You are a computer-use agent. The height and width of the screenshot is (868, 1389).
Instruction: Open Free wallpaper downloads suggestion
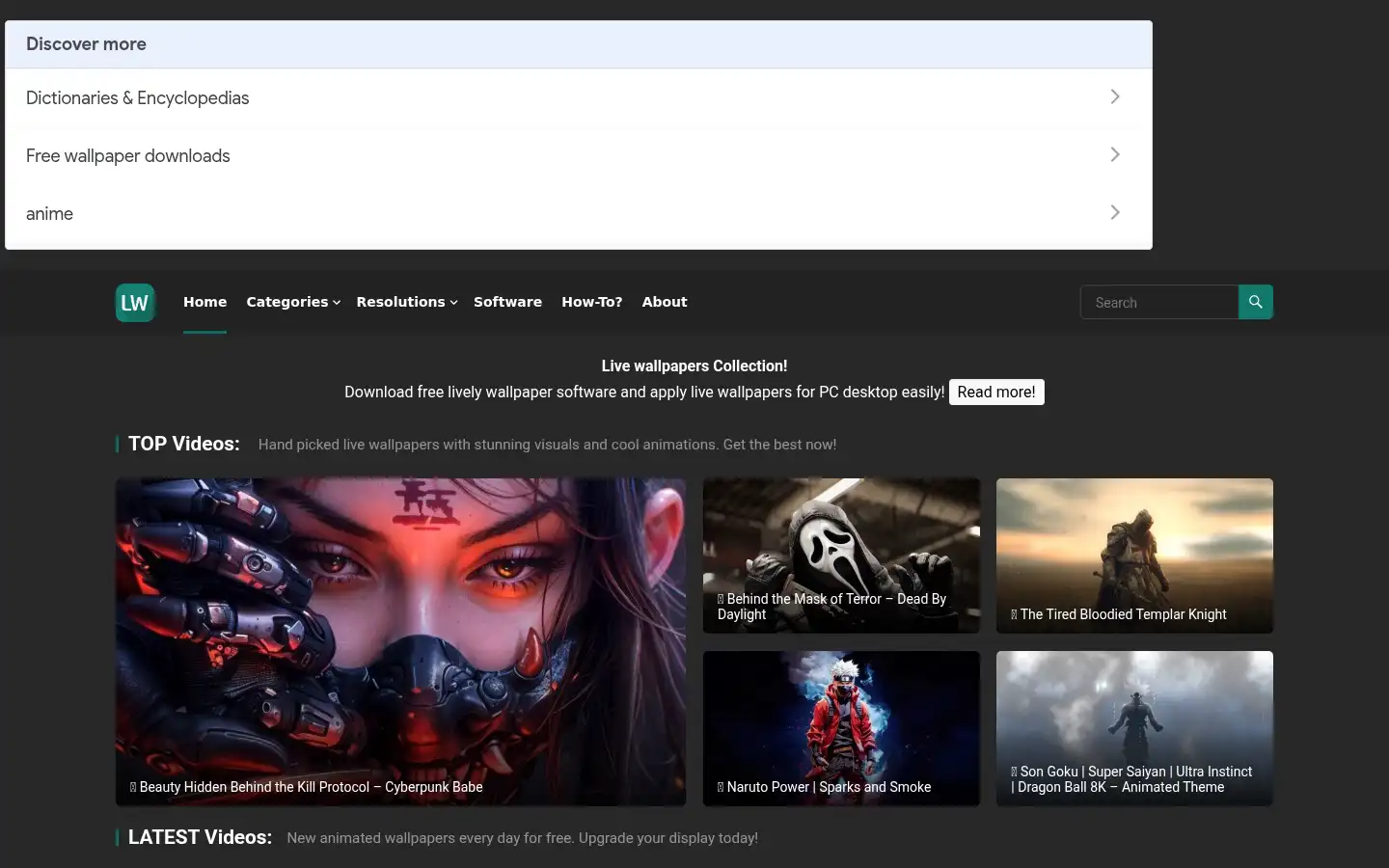(579, 155)
